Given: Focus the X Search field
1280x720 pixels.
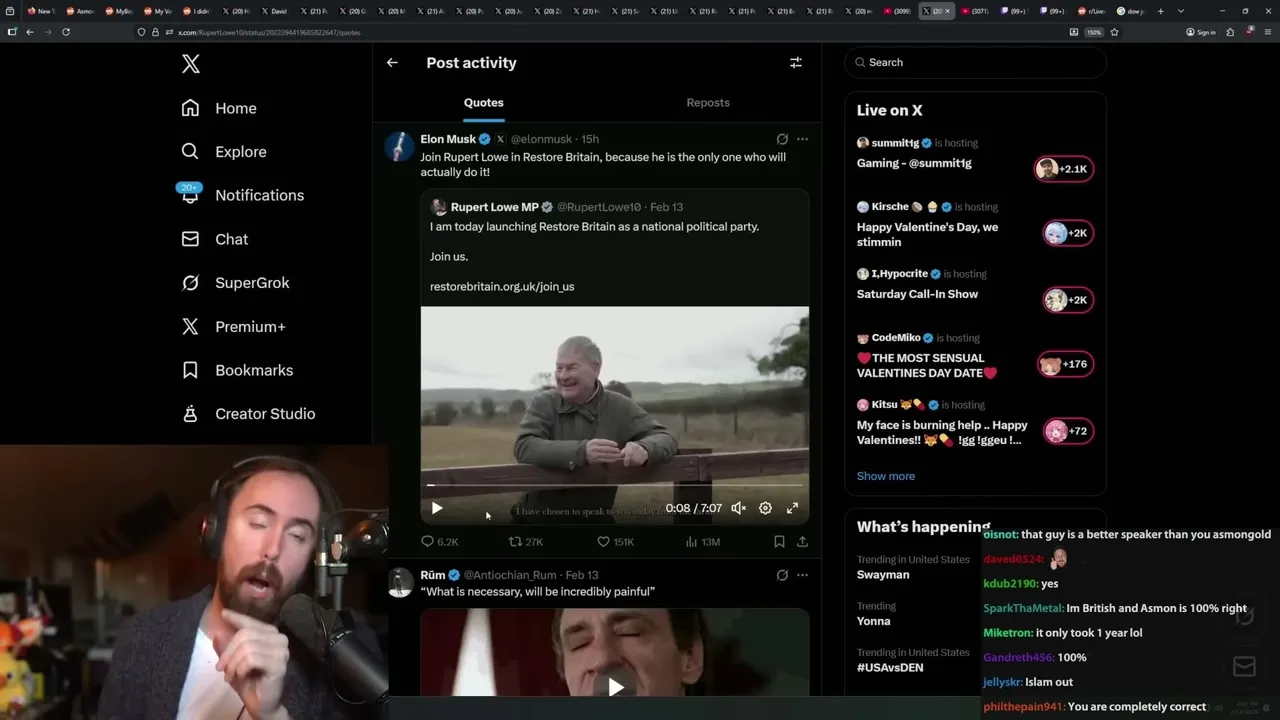Looking at the screenshot, I should coord(976,62).
